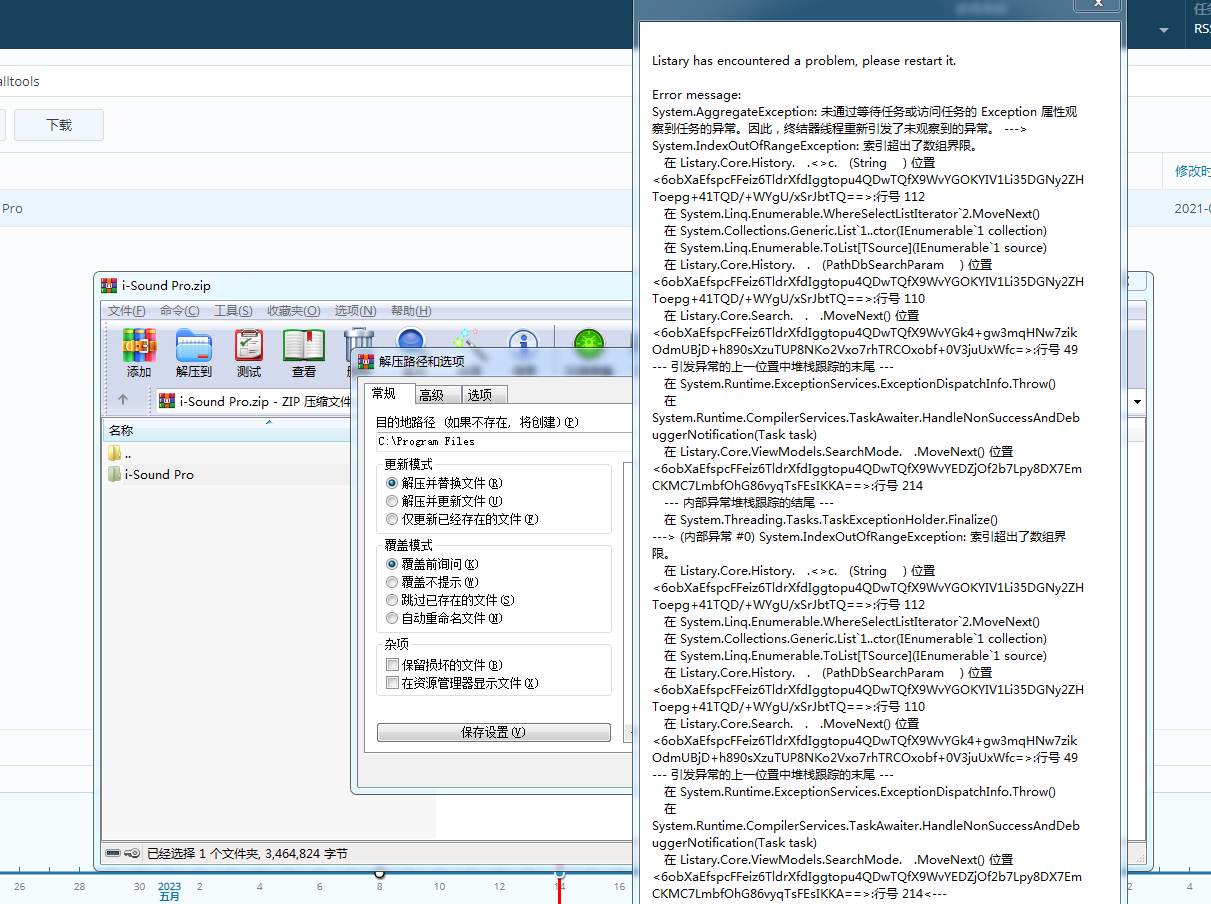1211x904 pixels.
Task: Open the 文件(F) menu
Action: (x=127, y=311)
